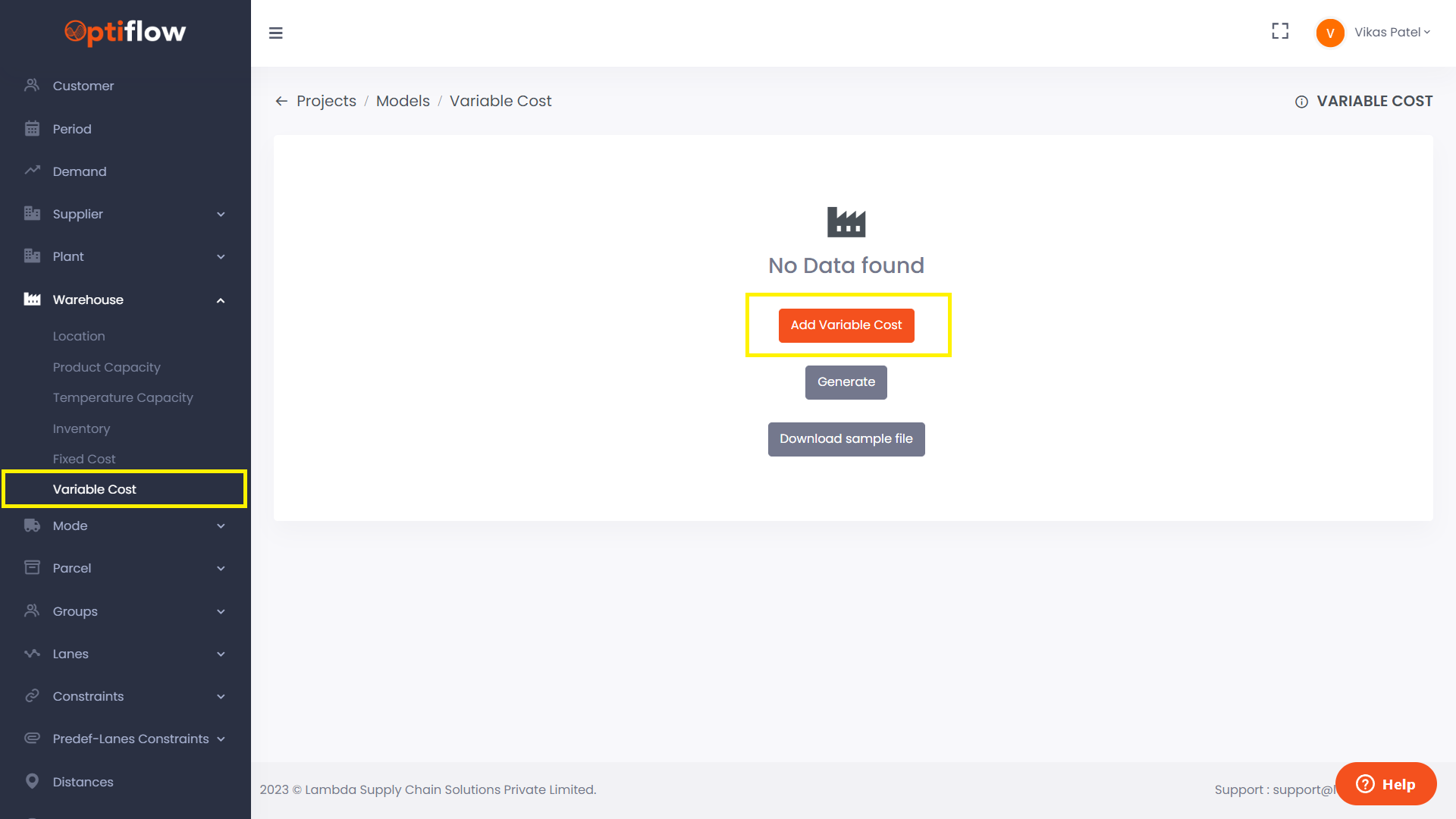
Task: Click the Variable Cost info icon
Action: point(1301,102)
